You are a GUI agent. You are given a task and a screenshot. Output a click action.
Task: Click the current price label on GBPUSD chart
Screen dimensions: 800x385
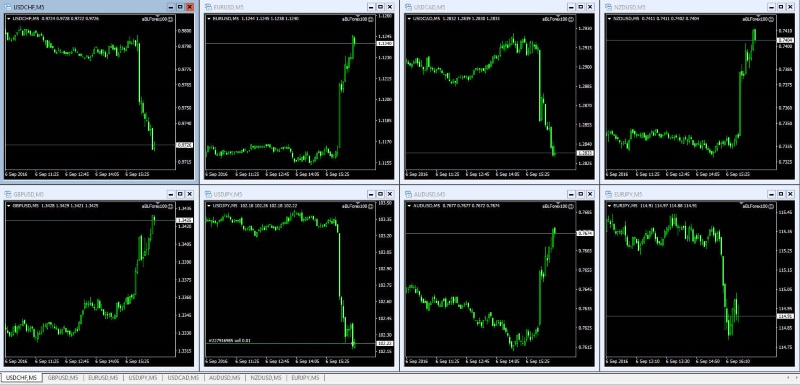point(184,220)
